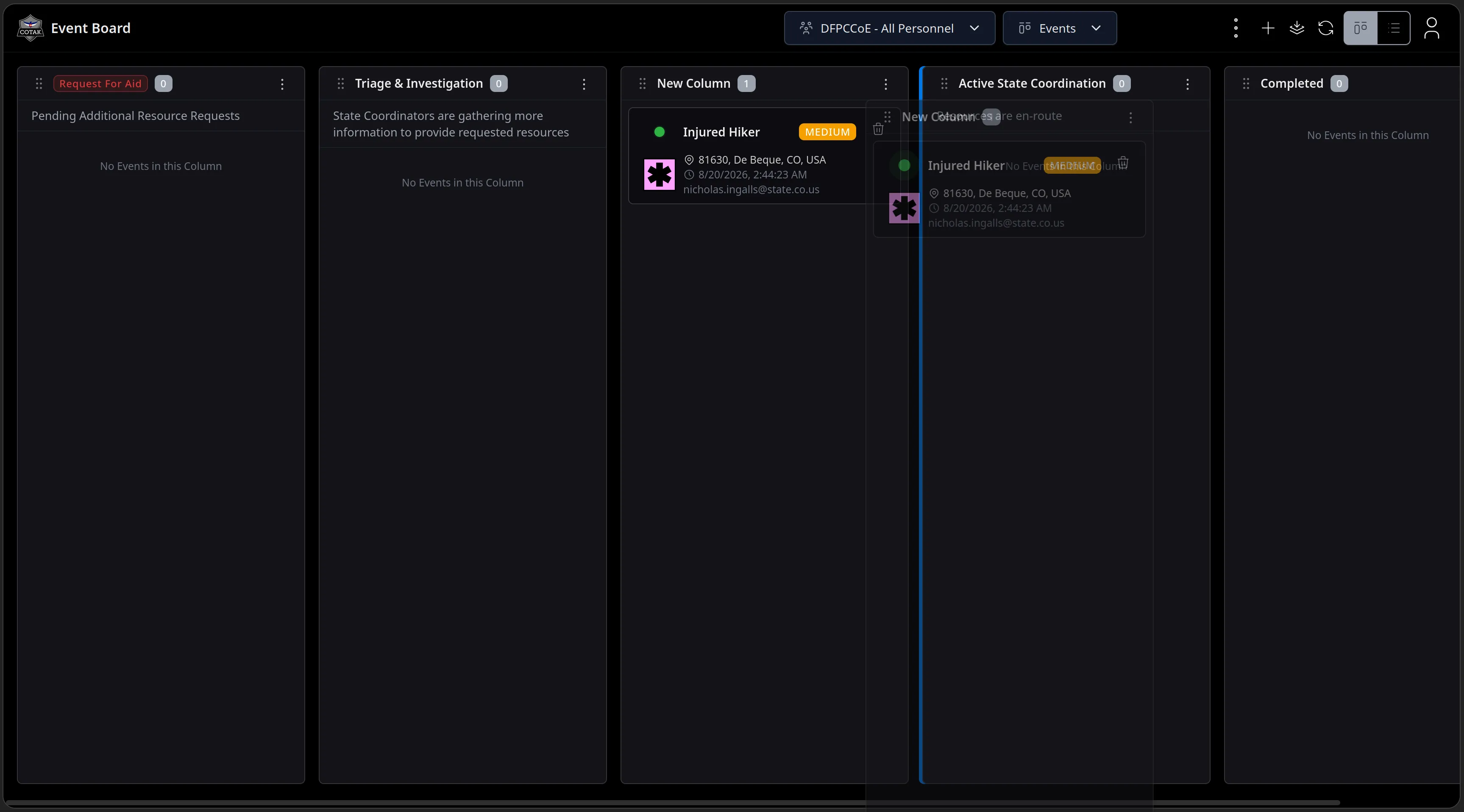Viewport: 1464px width, 812px height.
Task: Click the New Column event count badge
Action: (x=746, y=83)
